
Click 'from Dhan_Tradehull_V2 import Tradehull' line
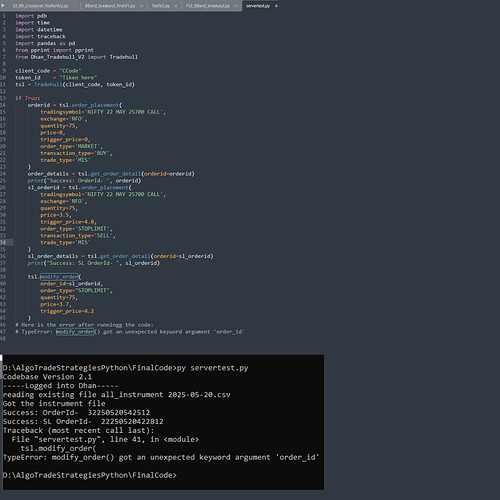click(76, 57)
